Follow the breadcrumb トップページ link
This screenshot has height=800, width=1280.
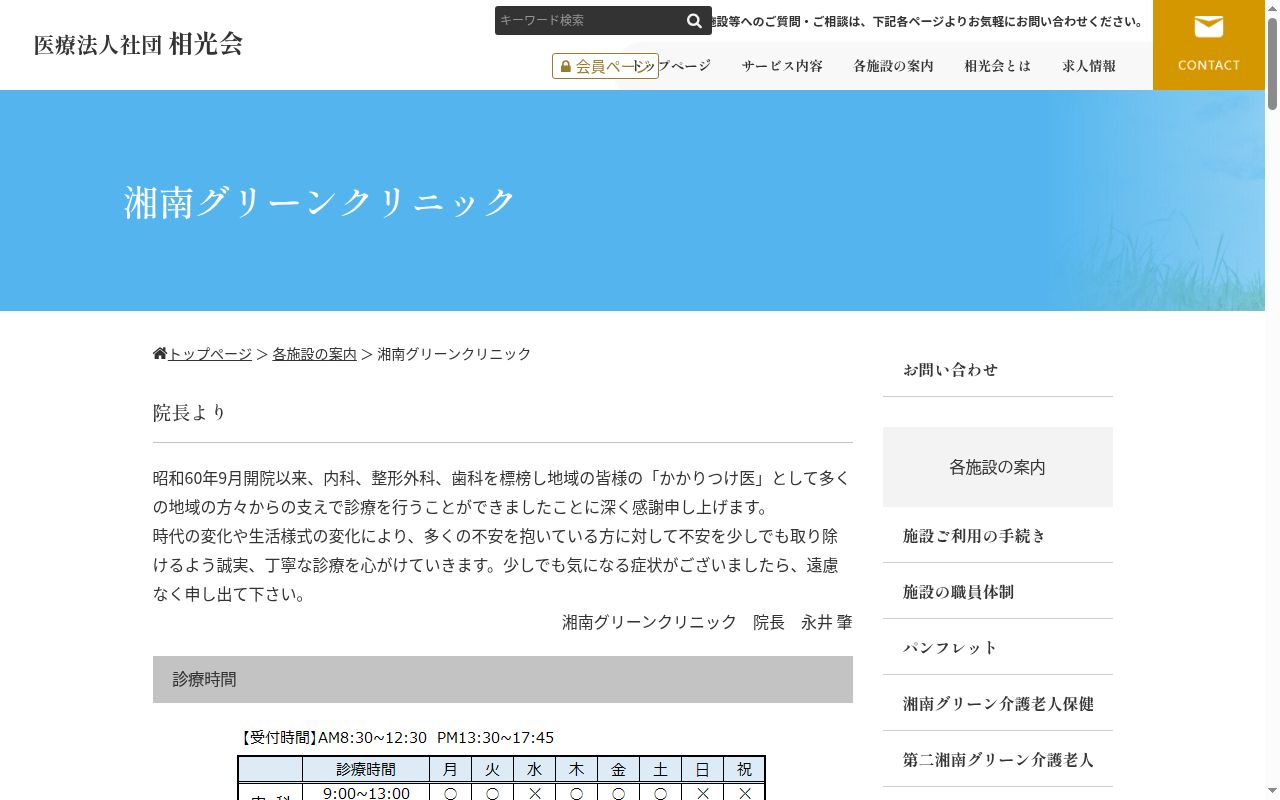point(210,354)
